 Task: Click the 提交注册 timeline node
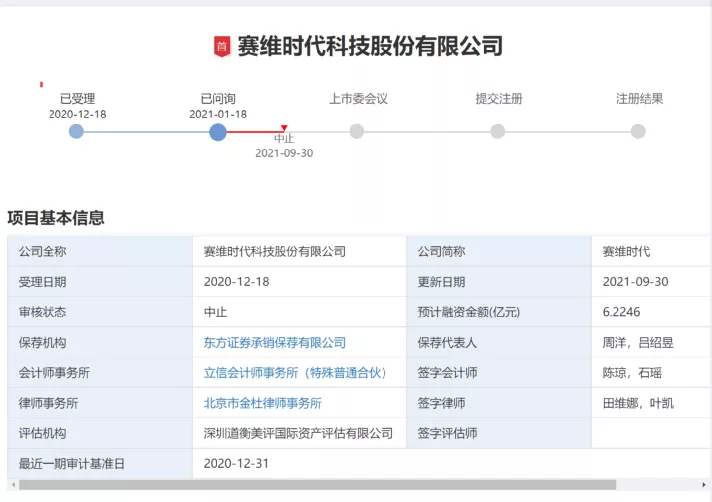click(x=498, y=132)
